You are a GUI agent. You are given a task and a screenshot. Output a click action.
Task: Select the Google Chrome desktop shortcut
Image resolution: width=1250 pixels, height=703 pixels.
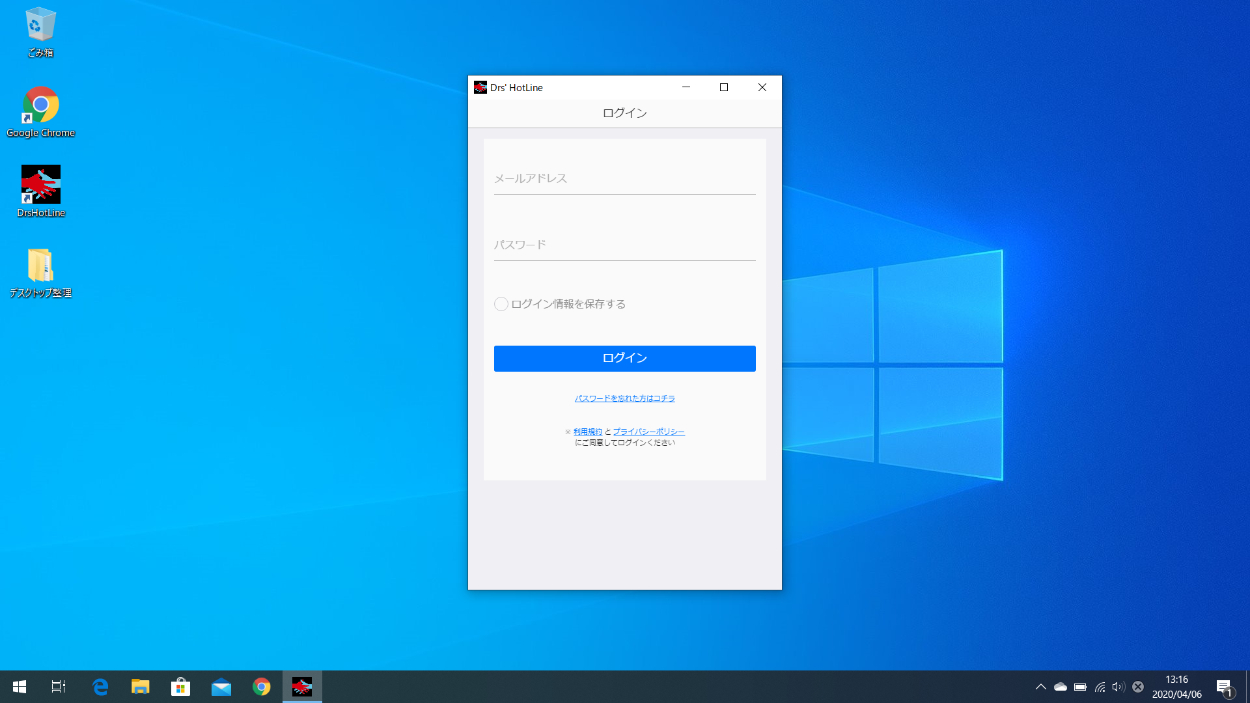click(x=41, y=106)
